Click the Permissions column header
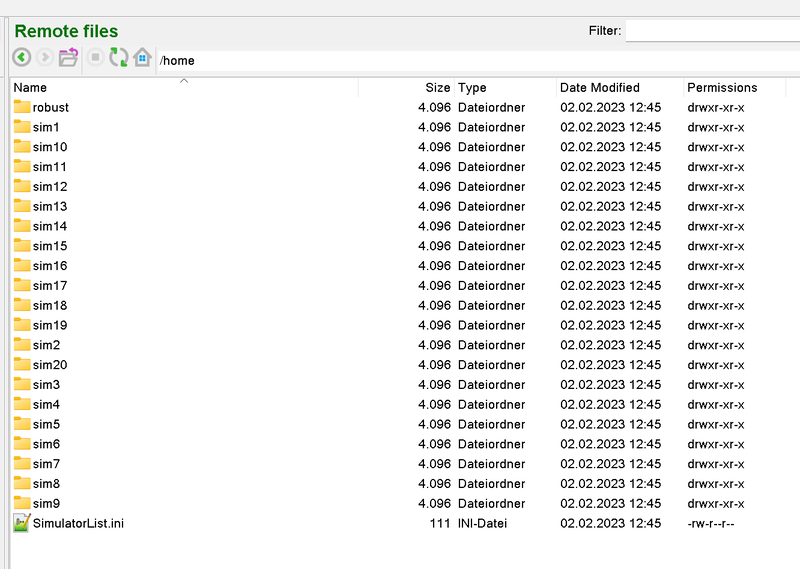Image resolution: width=800 pixels, height=569 pixels. tap(722, 88)
